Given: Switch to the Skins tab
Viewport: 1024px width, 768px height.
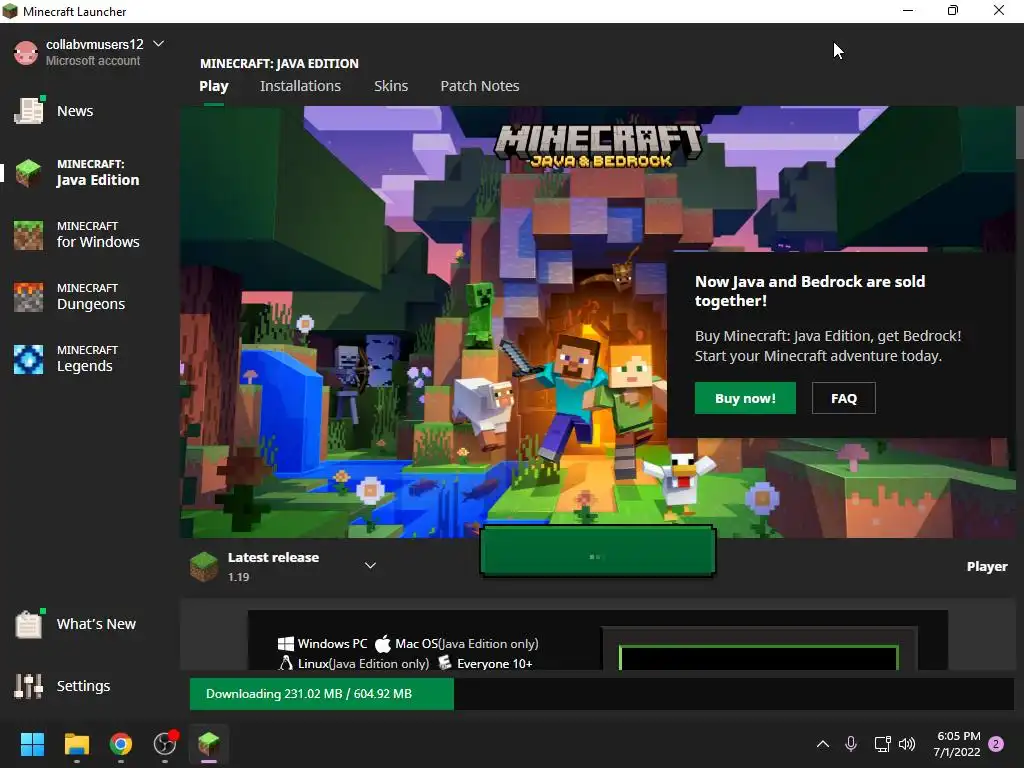Looking at the screenshot, I should point(391,86).
